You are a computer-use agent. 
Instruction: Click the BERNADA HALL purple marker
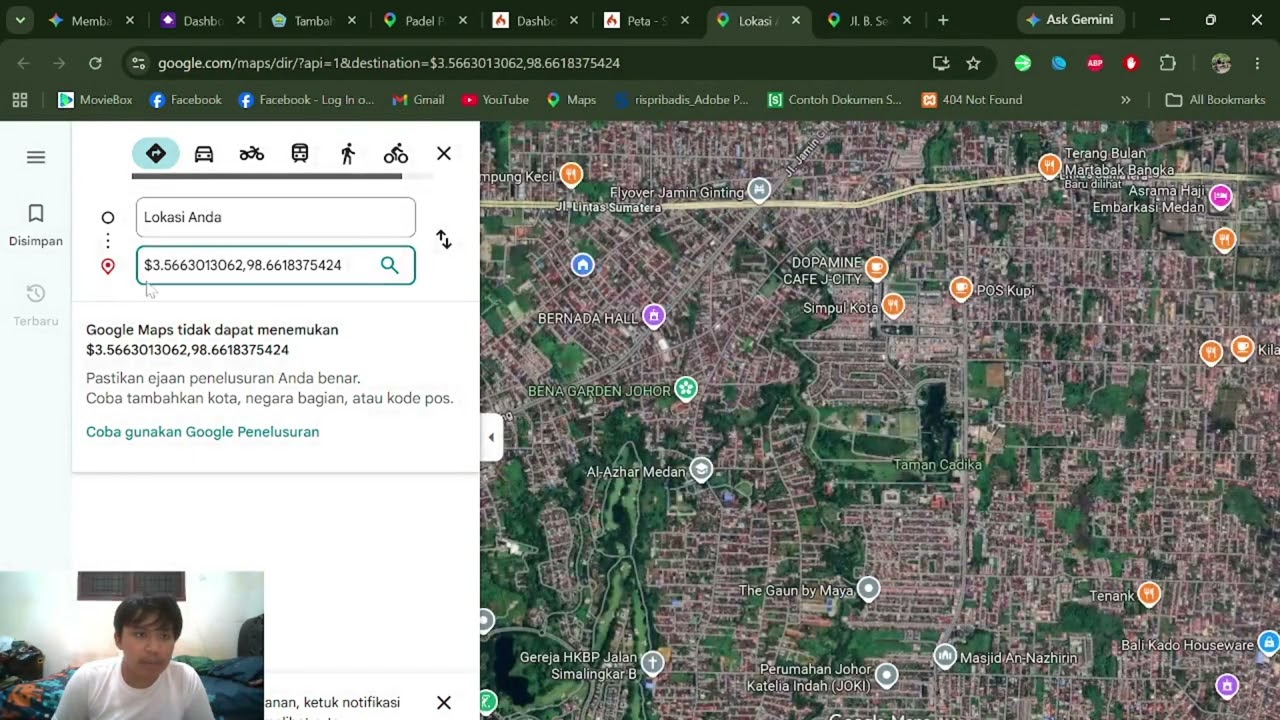click(654, 316)
